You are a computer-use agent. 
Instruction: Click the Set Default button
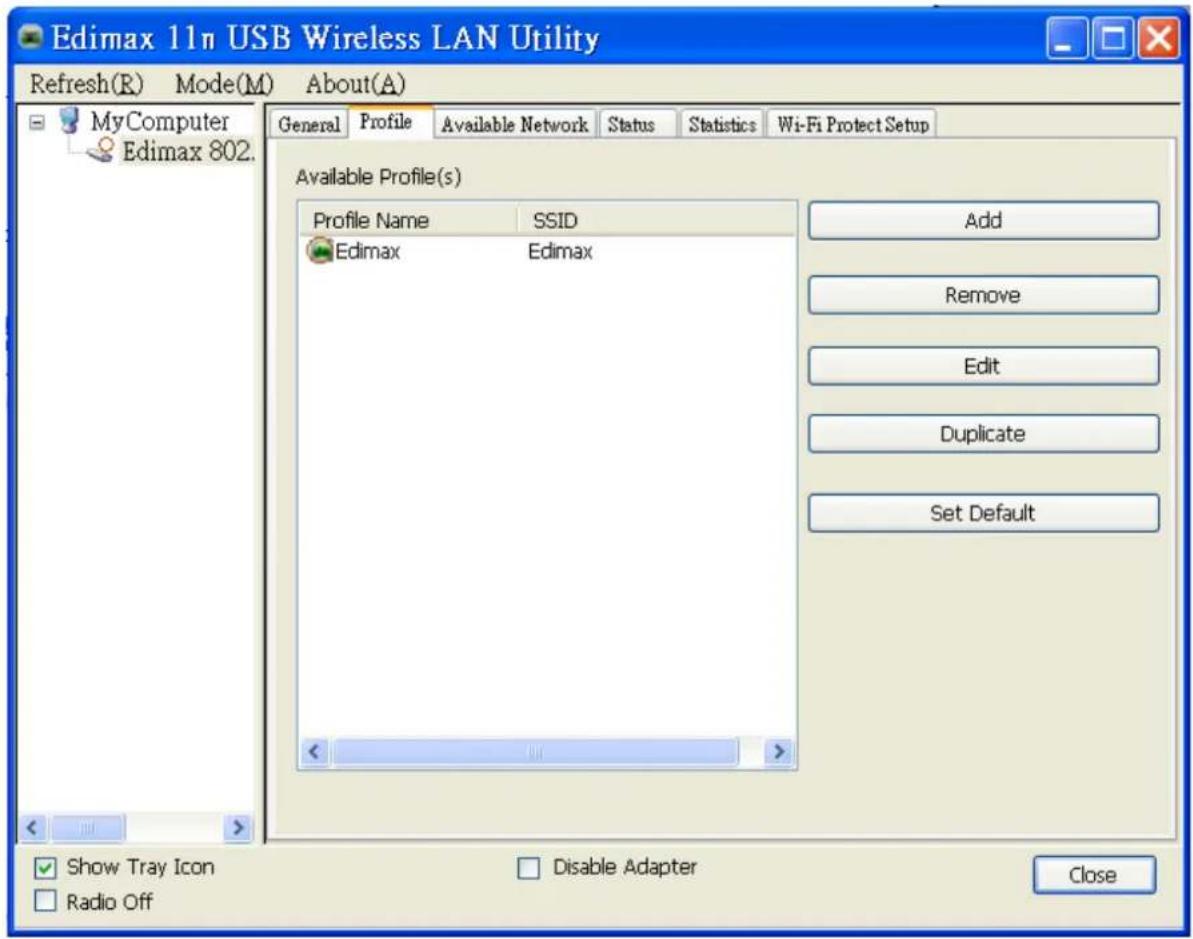(983, 513)
